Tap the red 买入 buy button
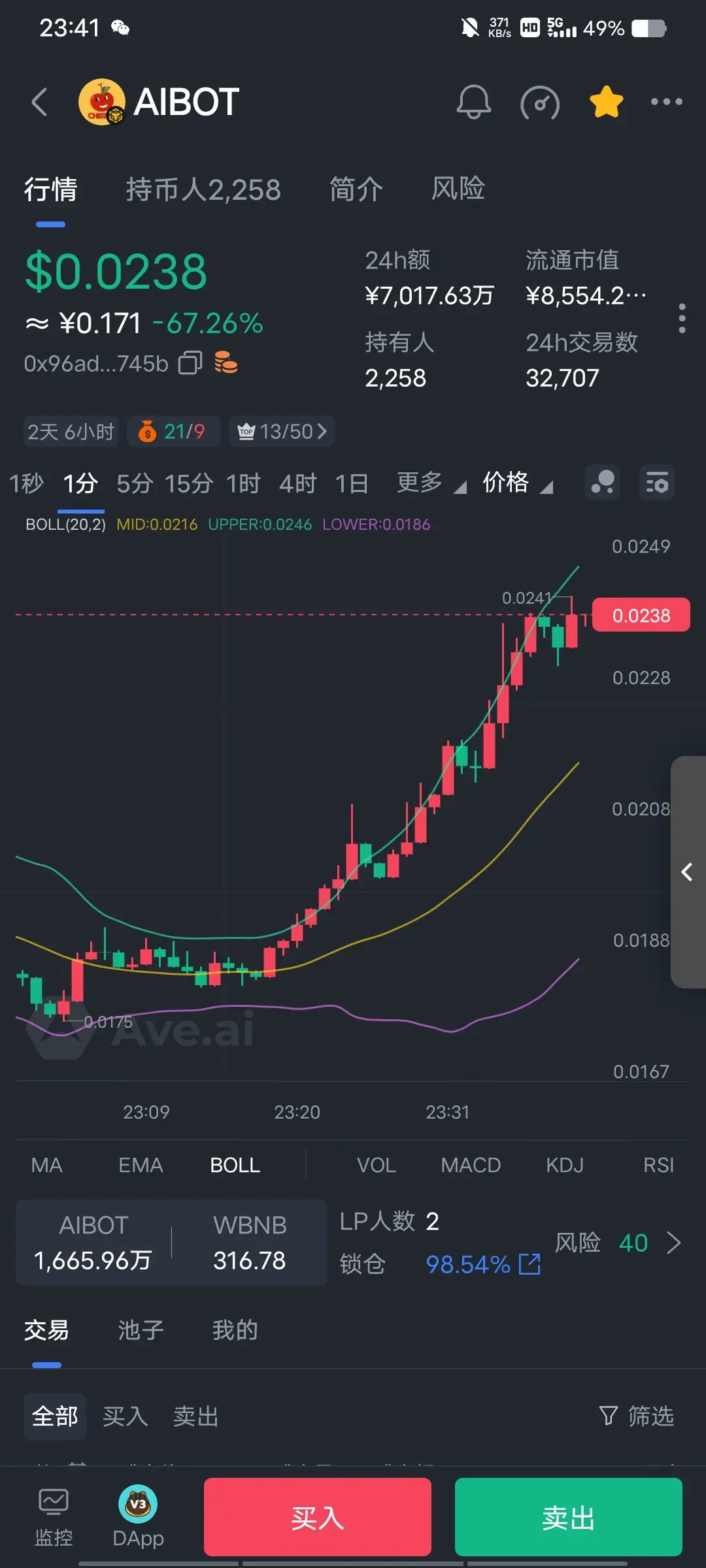 click(318, 1517)
